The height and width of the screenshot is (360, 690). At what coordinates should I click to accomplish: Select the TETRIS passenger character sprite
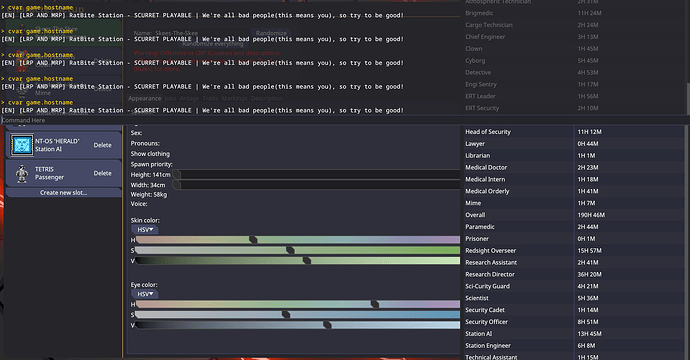(x=22, y=173)
